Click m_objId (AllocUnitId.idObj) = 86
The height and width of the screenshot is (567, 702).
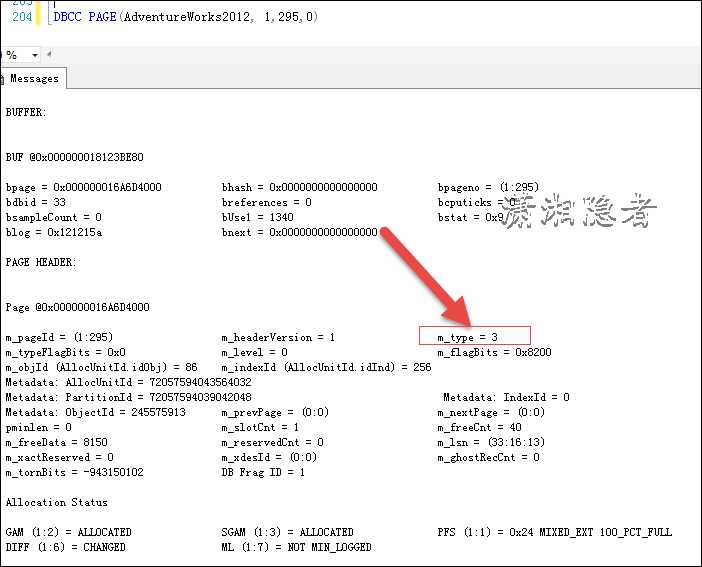101,367
